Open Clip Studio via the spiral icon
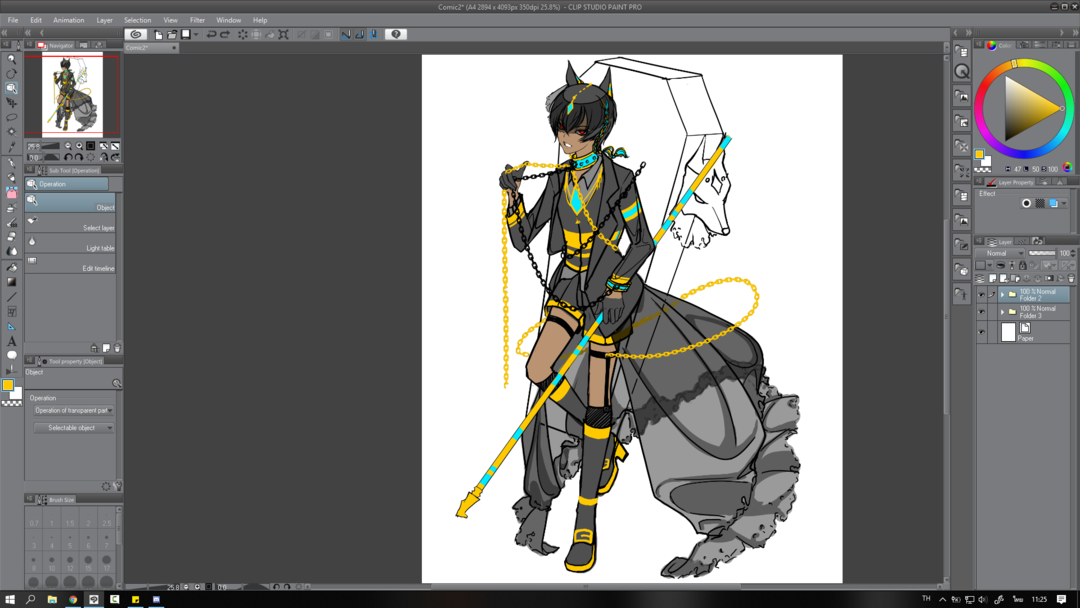 (136, 34)
